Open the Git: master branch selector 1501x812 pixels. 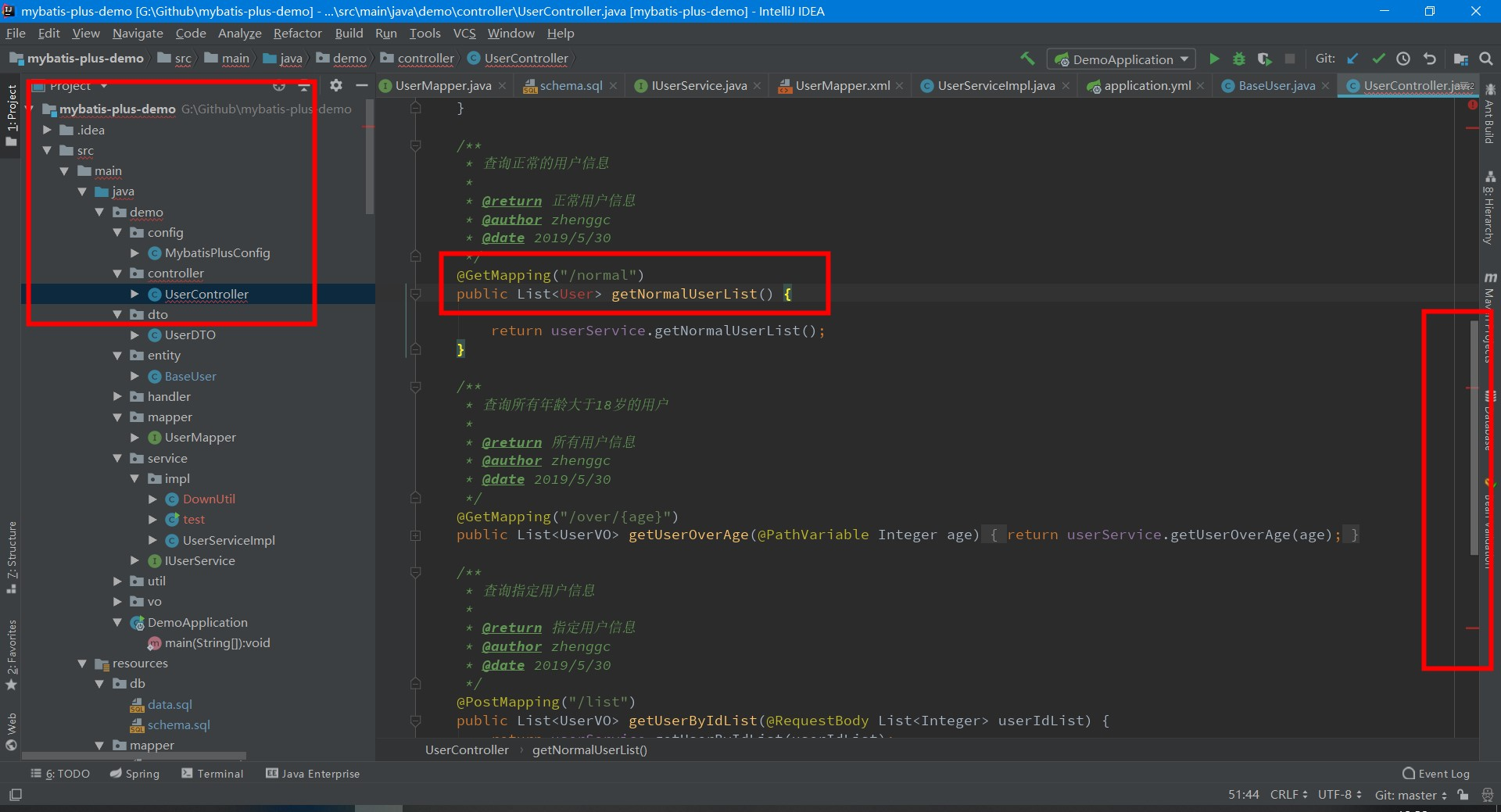click(1410, 795)
